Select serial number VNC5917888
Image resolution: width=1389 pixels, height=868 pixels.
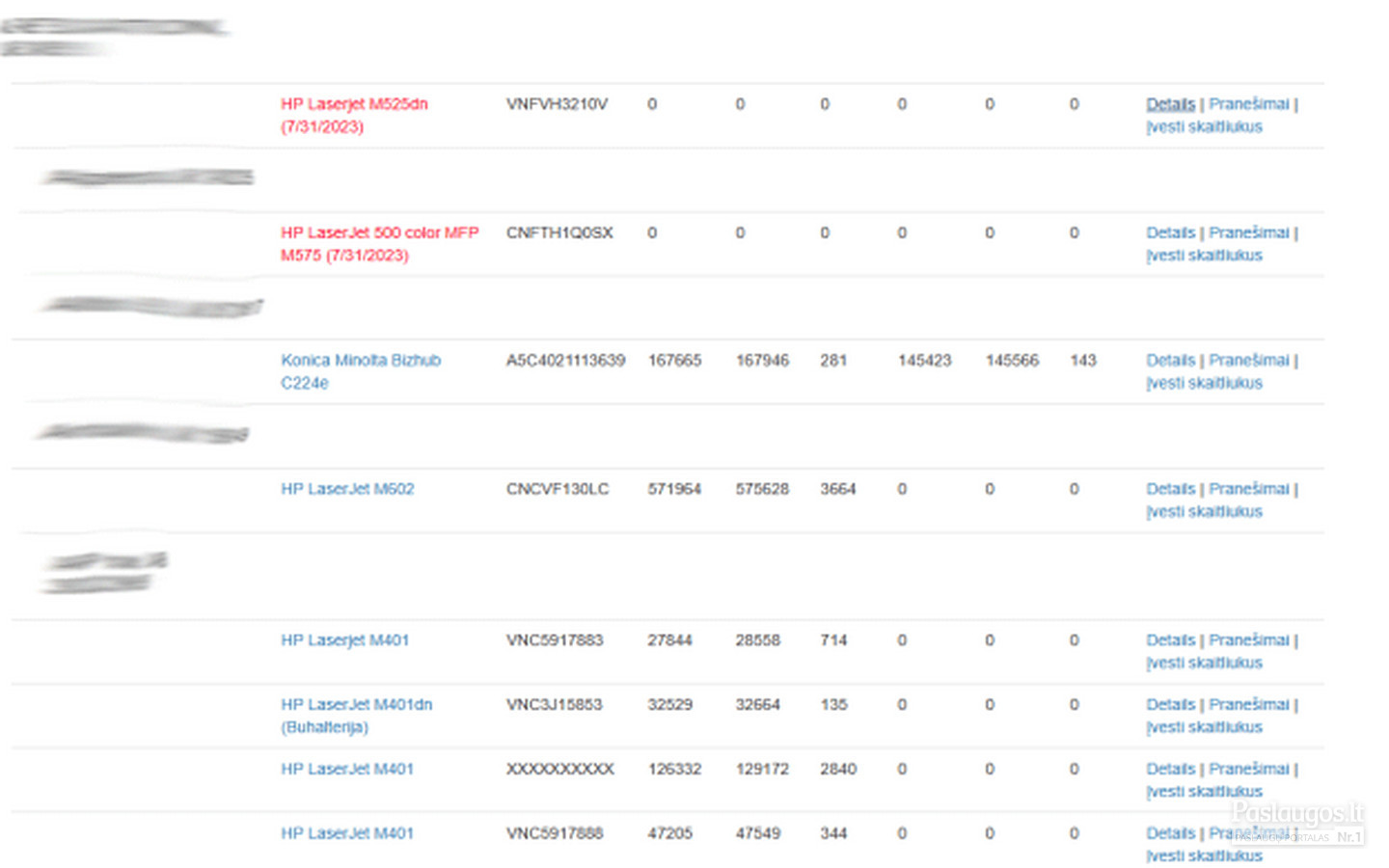(x=555, y=833)
